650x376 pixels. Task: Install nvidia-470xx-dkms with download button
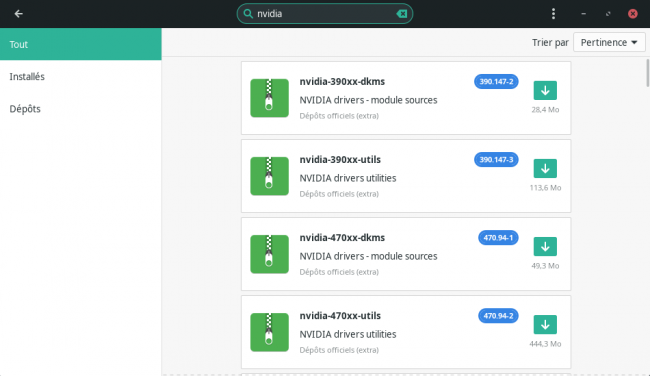(x=545, y=247)
